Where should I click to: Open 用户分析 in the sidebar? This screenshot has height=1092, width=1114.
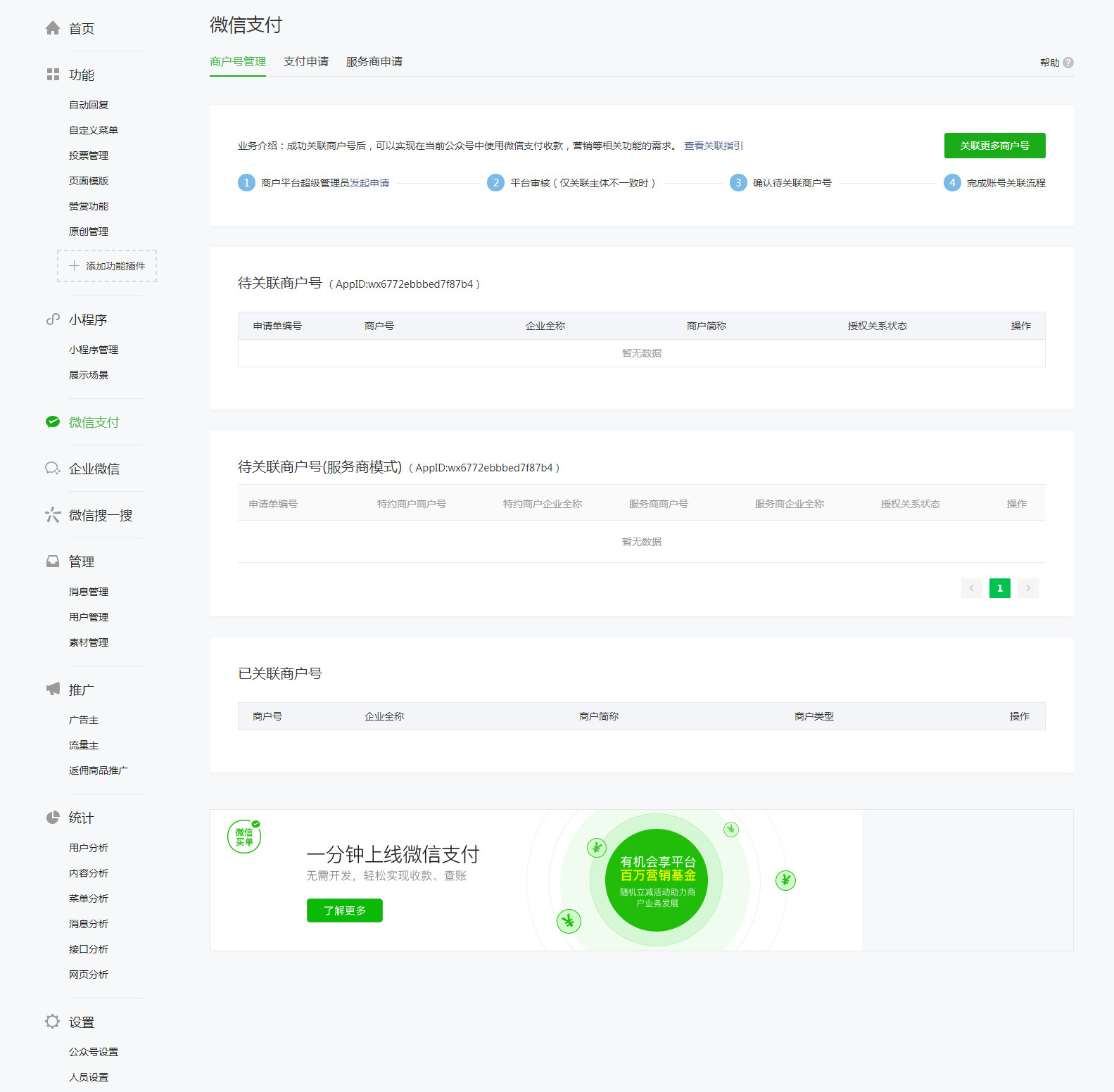pos(89,848)
